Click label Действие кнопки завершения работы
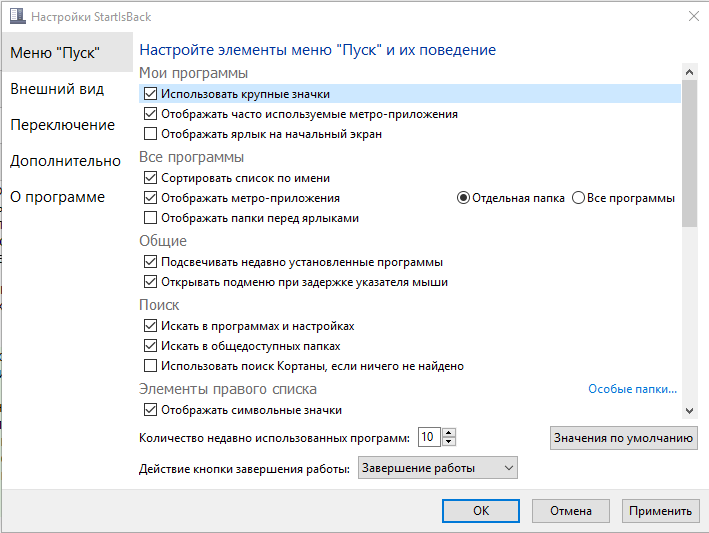Screen dimensions: 709x533 (244, 469)
